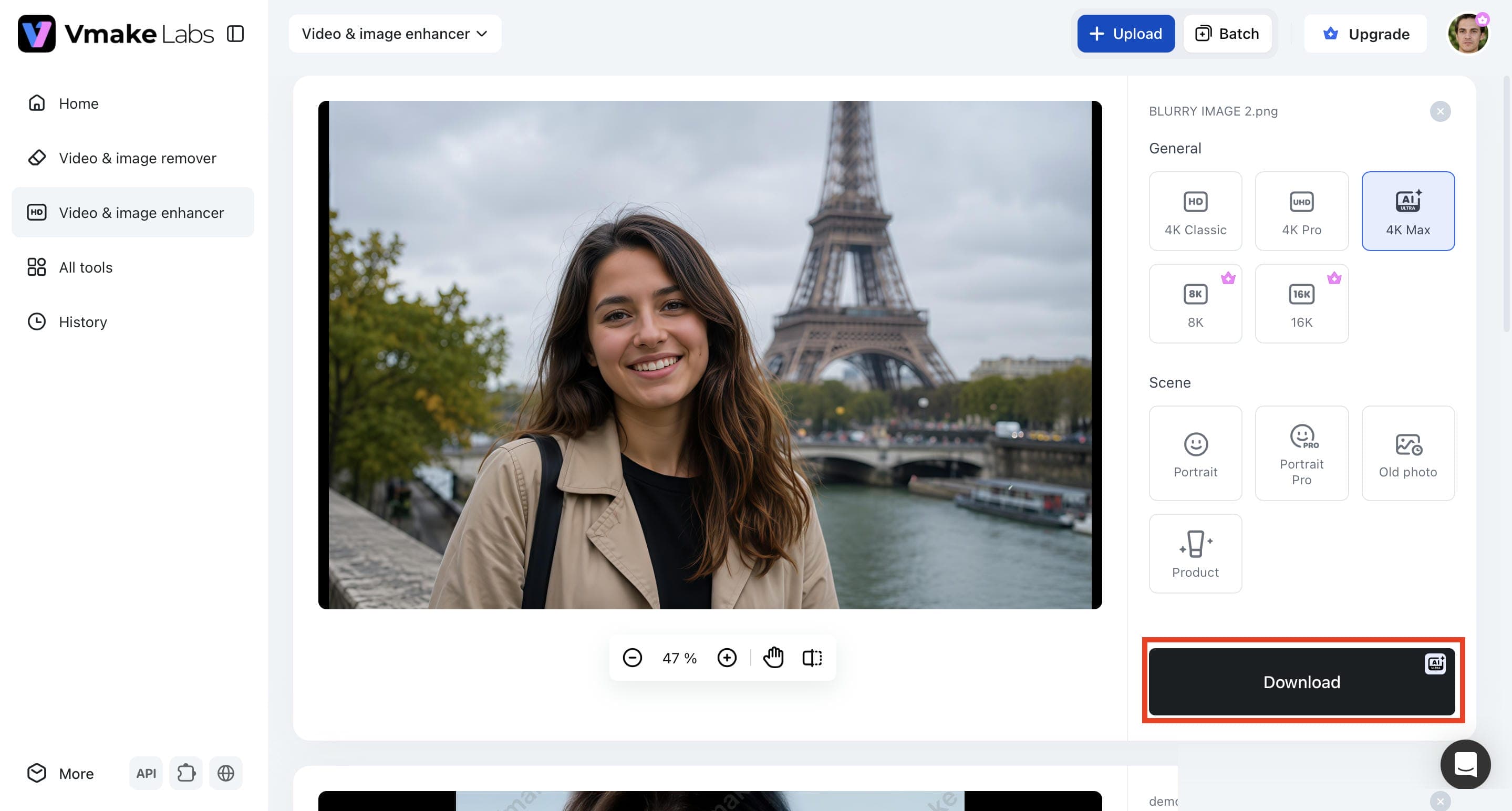Collapse the sidebar panel icon
The width and height of the screenshot is (1512, 811).
pos(235,34)
